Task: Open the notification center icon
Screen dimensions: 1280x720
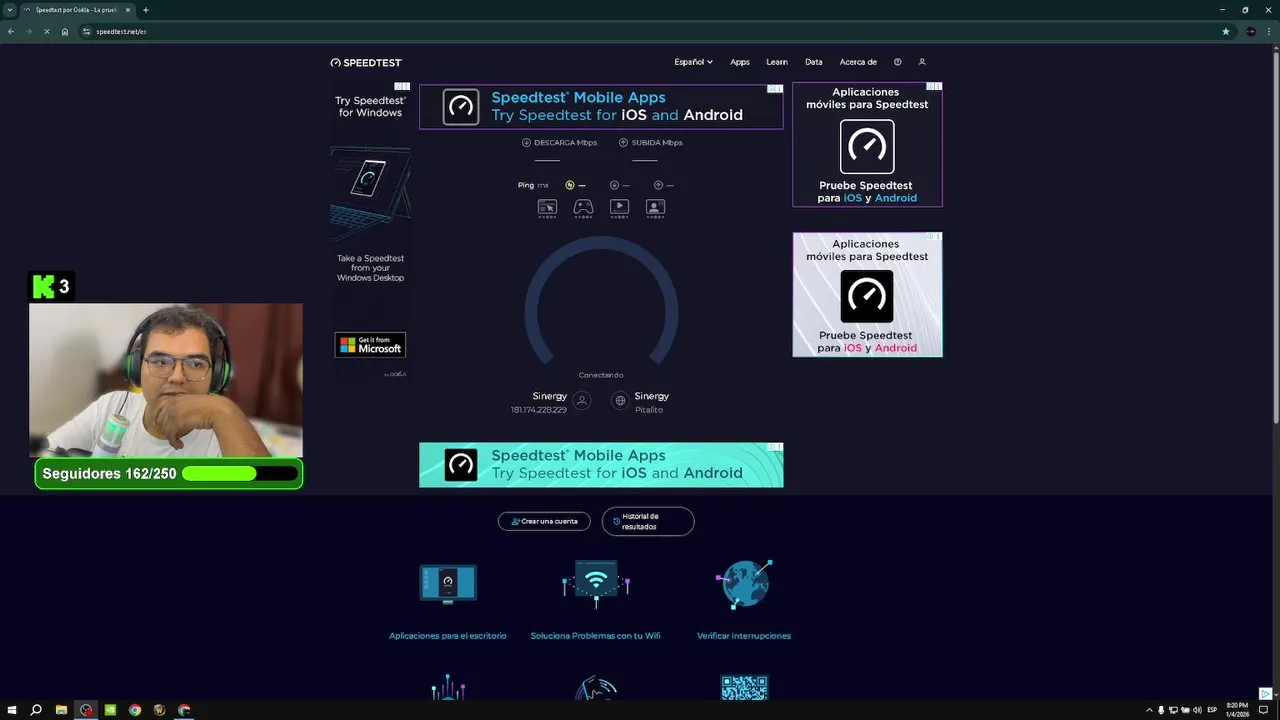Action: pyautogui.click(x=1263, y=710)
